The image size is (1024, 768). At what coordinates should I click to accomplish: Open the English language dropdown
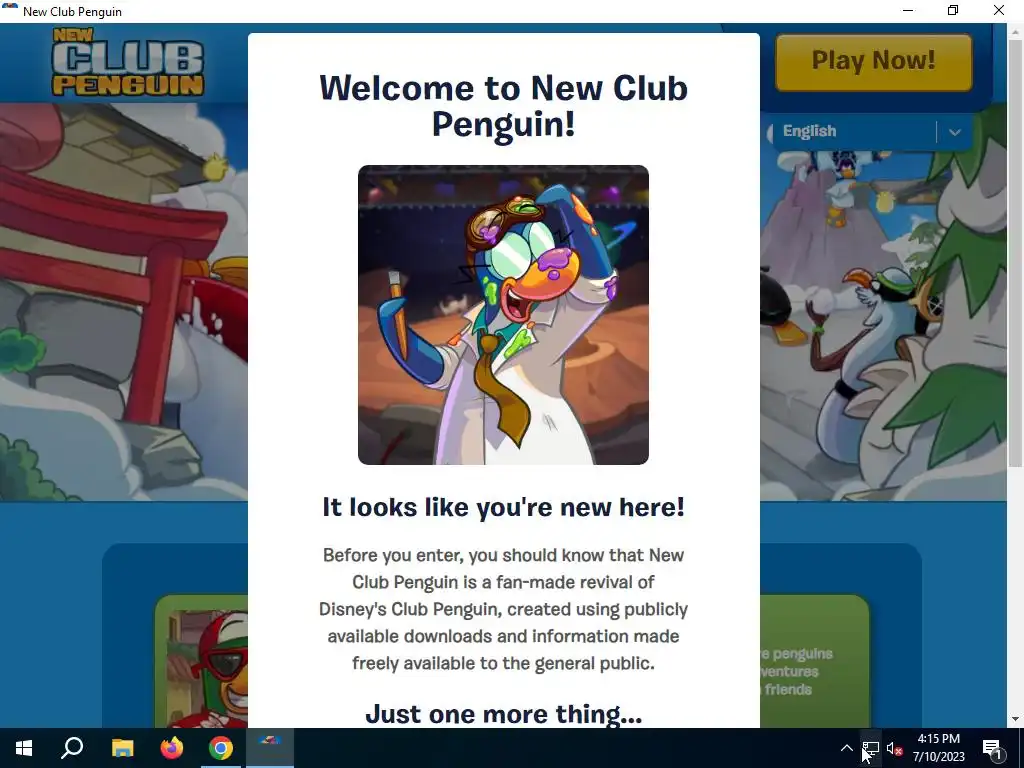(x=871, y=131)
